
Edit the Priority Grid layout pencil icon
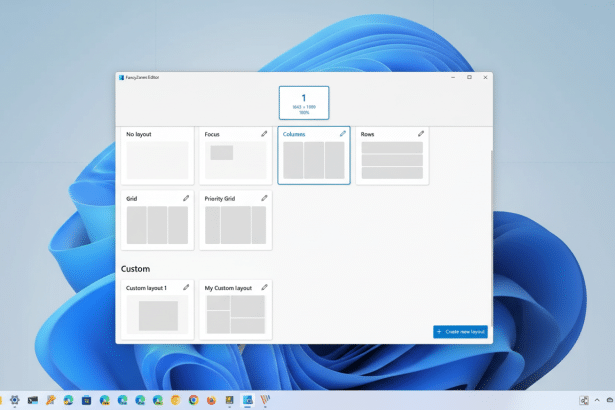coord(264,198)
